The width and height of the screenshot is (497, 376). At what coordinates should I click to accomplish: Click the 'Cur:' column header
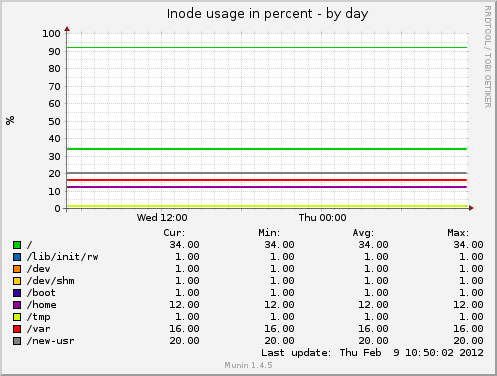pos(174,233)
